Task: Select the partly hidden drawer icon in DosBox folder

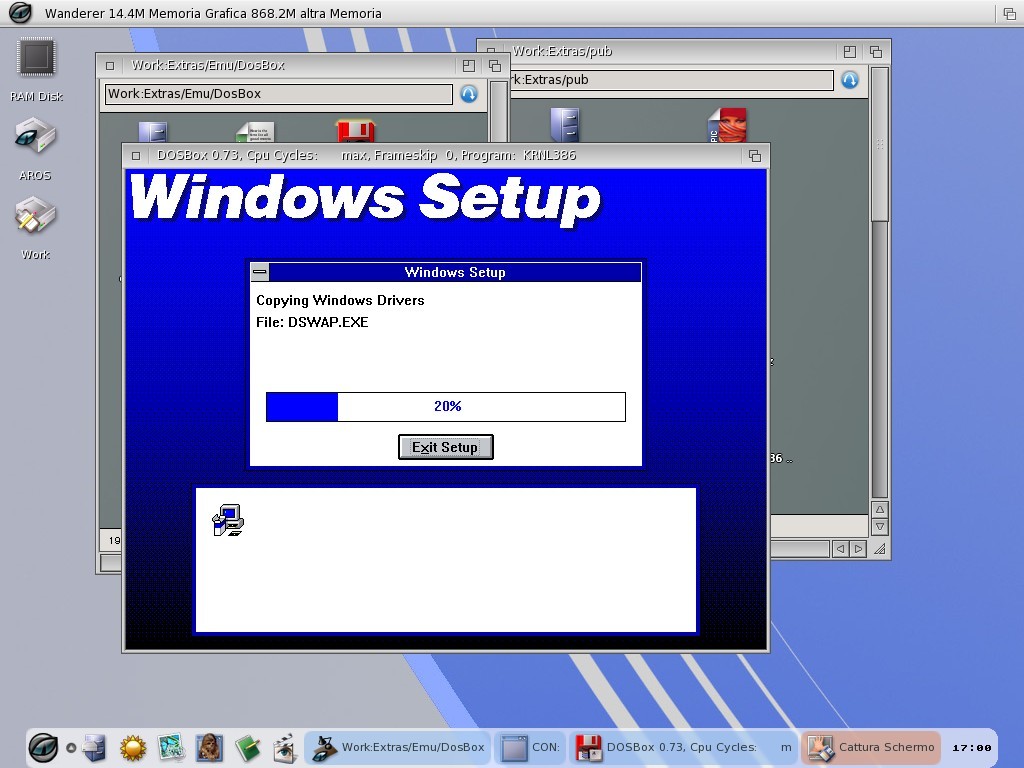Action: pos(153,131)
